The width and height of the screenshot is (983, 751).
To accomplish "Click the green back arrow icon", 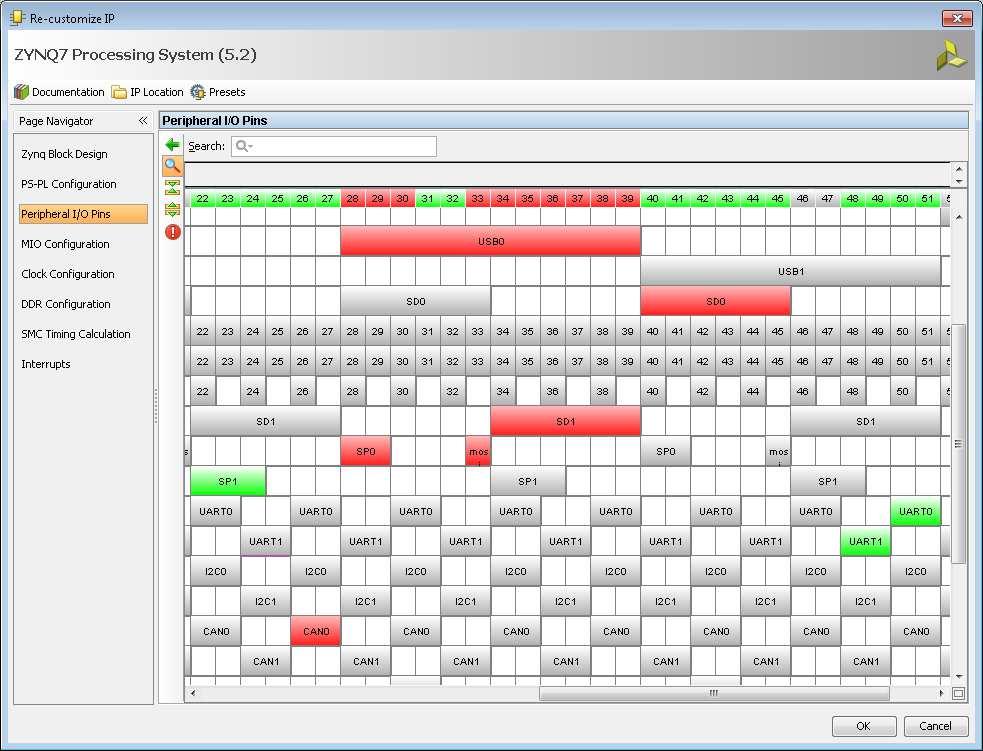I will pos(172,145).
